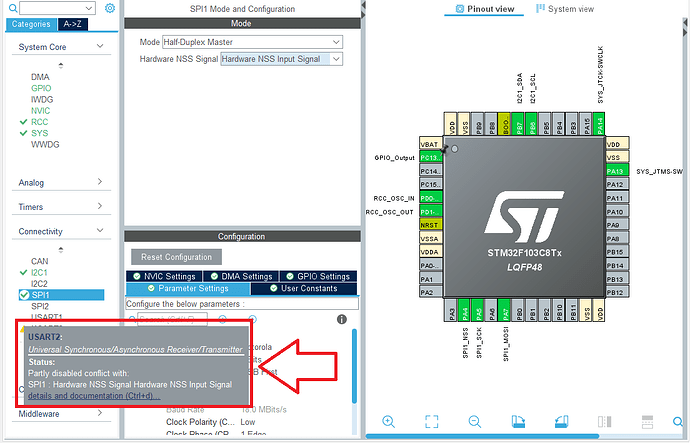
Task: Click the info icon in parameter settings
Action: click(342, 319)
